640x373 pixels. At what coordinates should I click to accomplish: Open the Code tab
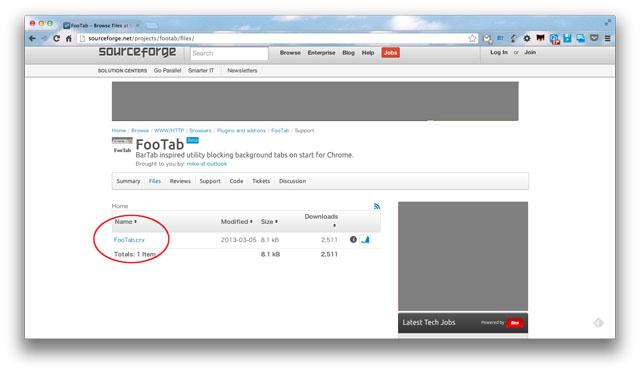pyautogui.click(x=236, y=181)
